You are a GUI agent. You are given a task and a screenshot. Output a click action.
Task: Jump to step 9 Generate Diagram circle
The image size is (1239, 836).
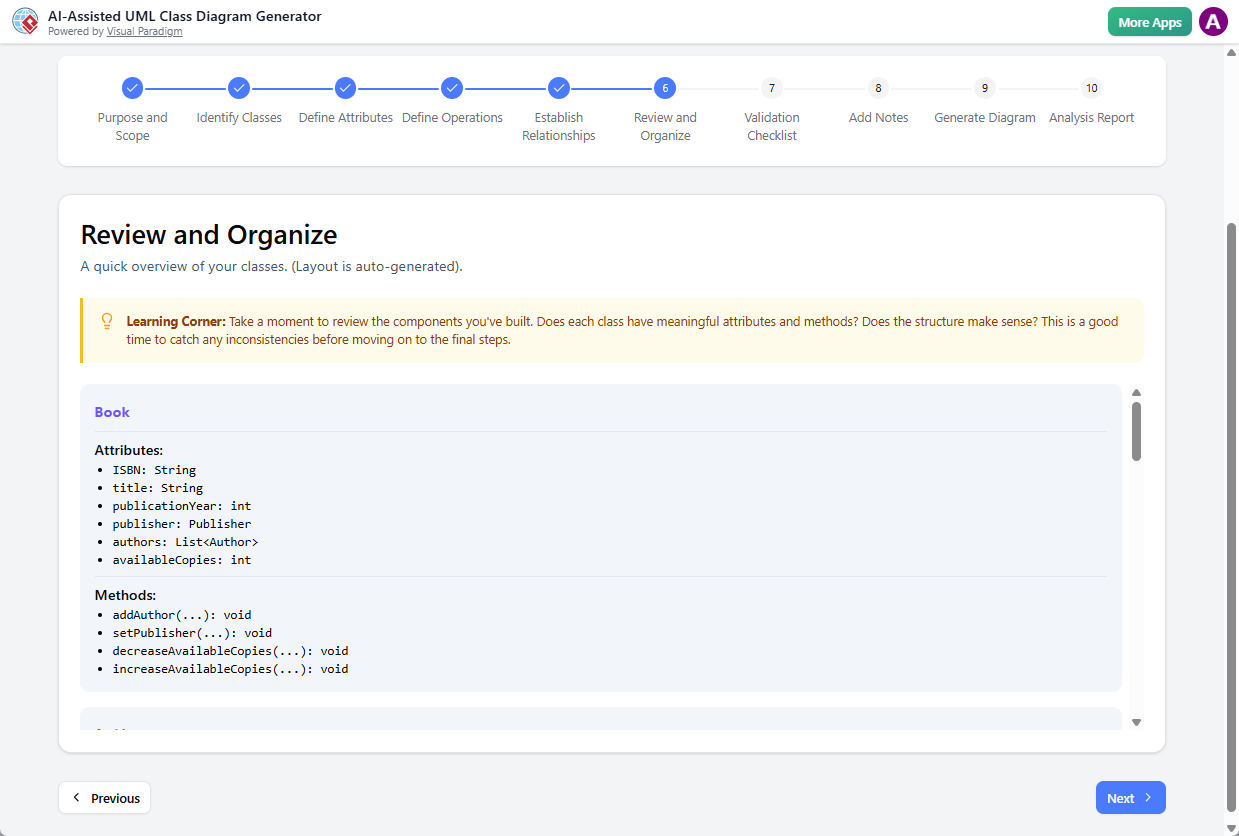coord(985,88)
